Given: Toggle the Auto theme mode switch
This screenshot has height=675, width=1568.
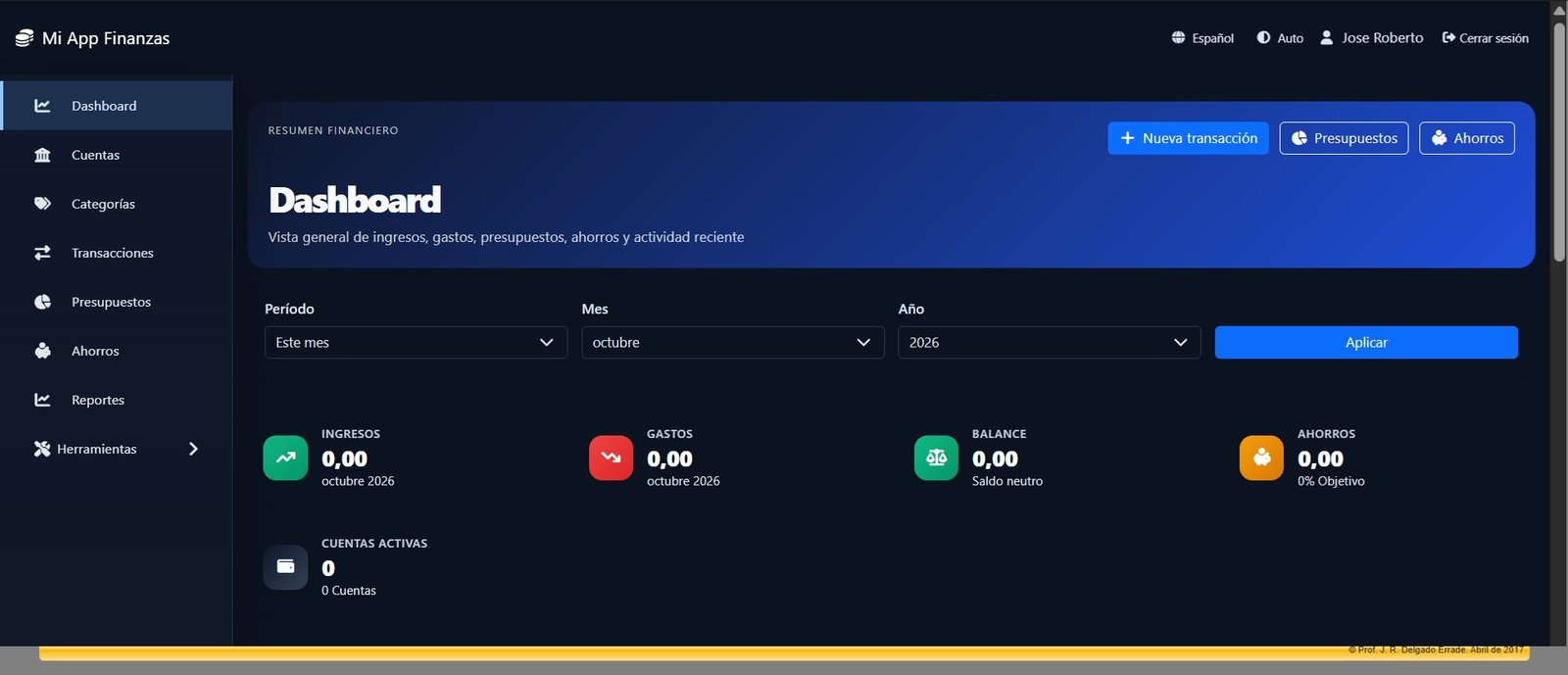Looking at the screenshot, I should pos(1280,38).
